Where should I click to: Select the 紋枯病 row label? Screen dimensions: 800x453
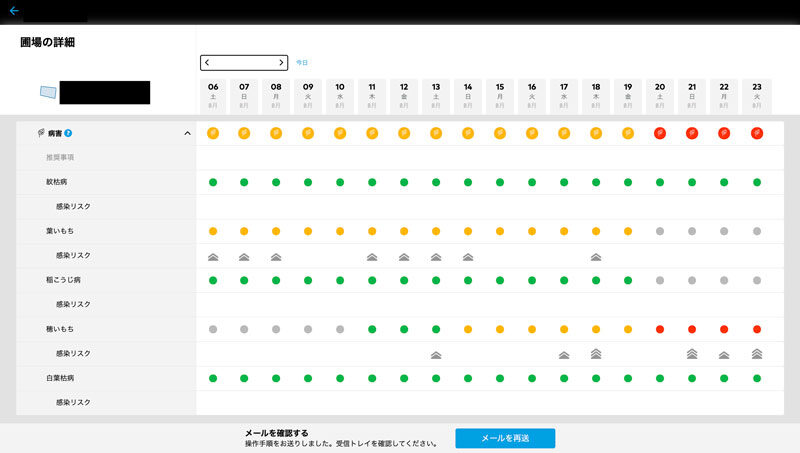coord(57,182)
